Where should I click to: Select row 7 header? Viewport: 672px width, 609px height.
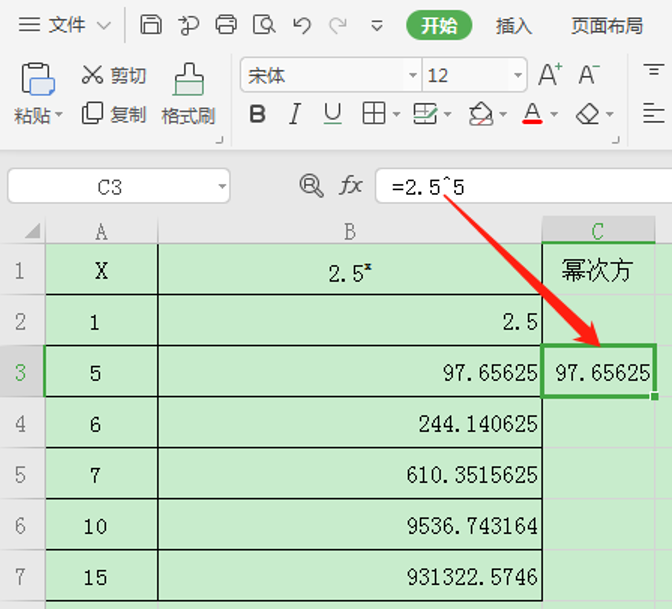tap(21, 576)
